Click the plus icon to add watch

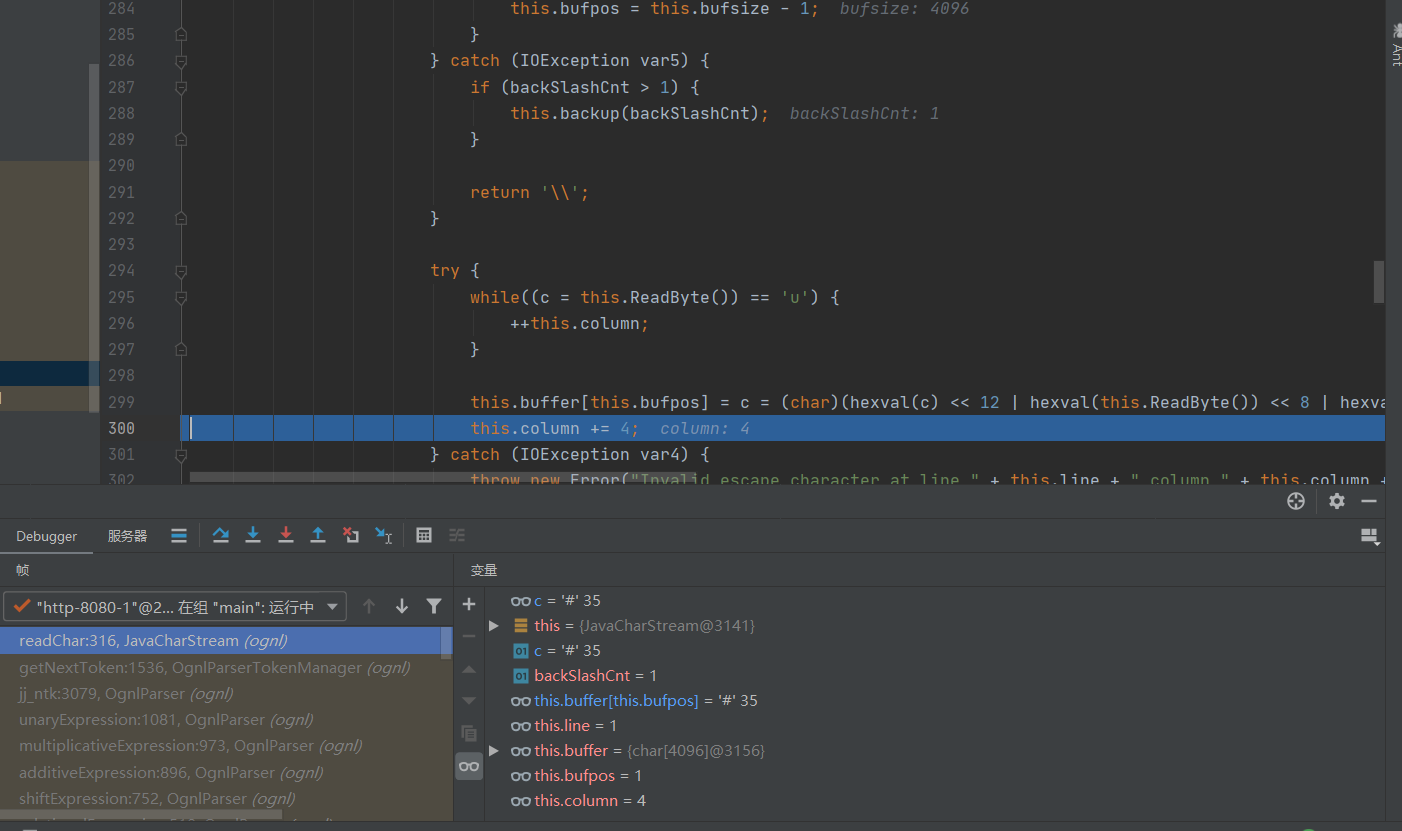click(469, 604)
